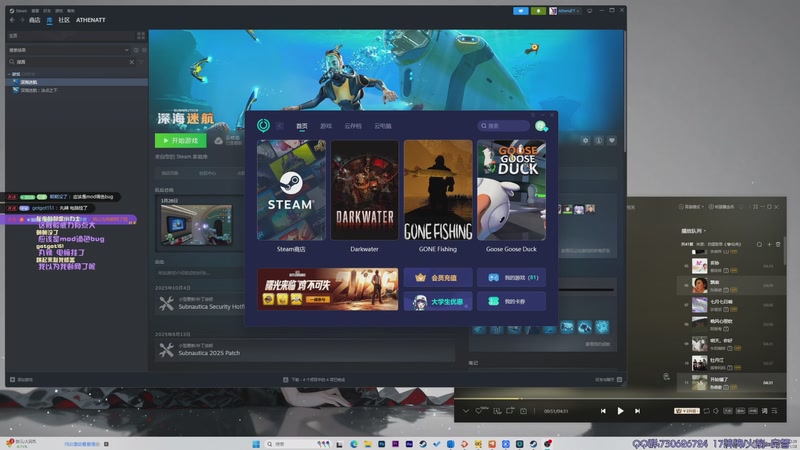Open the 商店 tab in Steam
This screenshot has width=800, height=450.
pos(35,20)
